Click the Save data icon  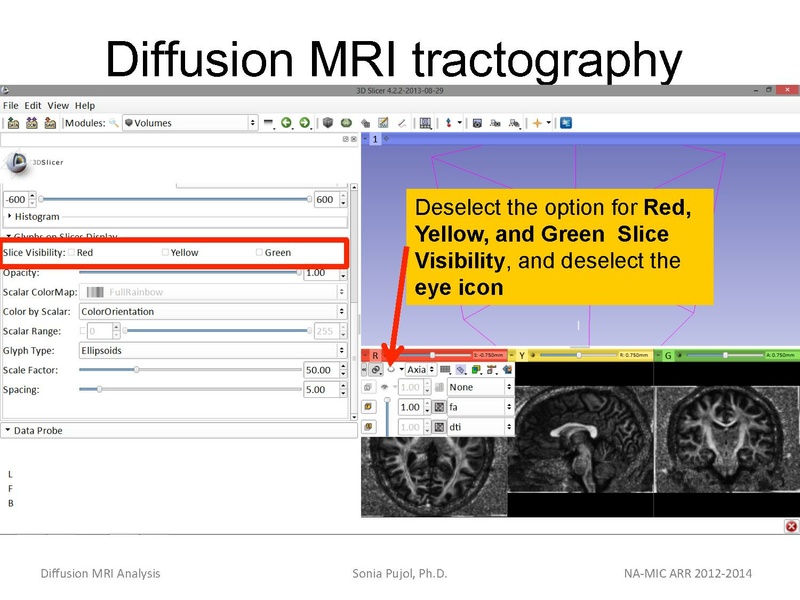(x=50, y=123)
